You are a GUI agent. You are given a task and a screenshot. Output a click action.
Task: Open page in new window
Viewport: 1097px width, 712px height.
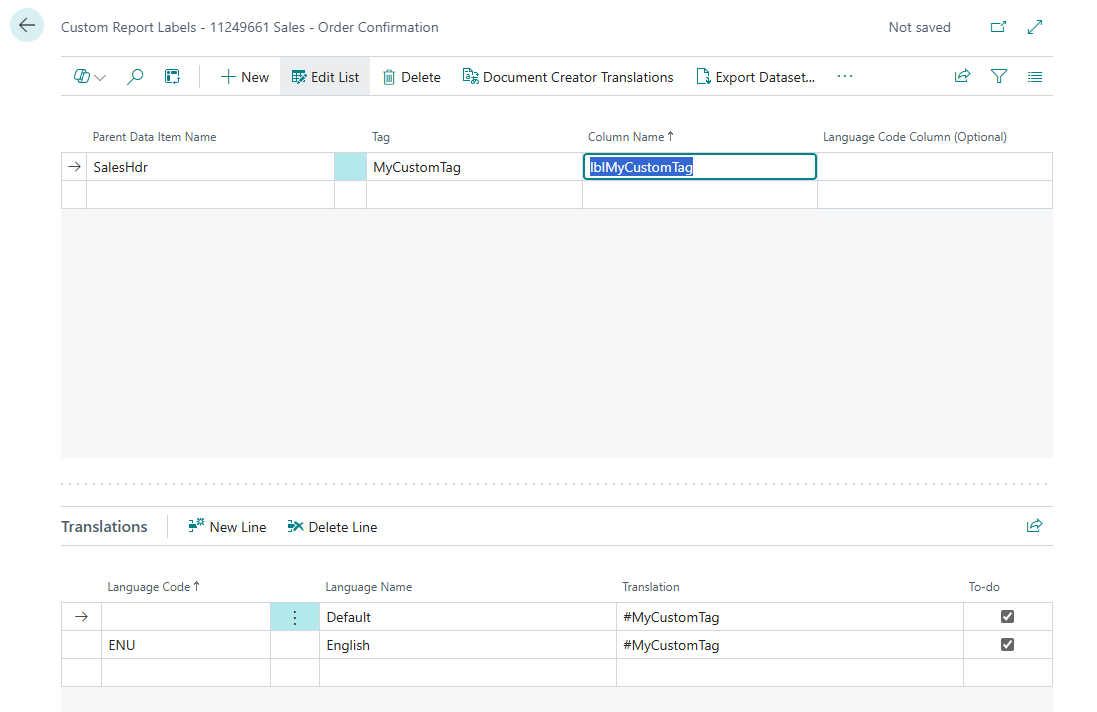pyautogui.click(x=998, y=27)
